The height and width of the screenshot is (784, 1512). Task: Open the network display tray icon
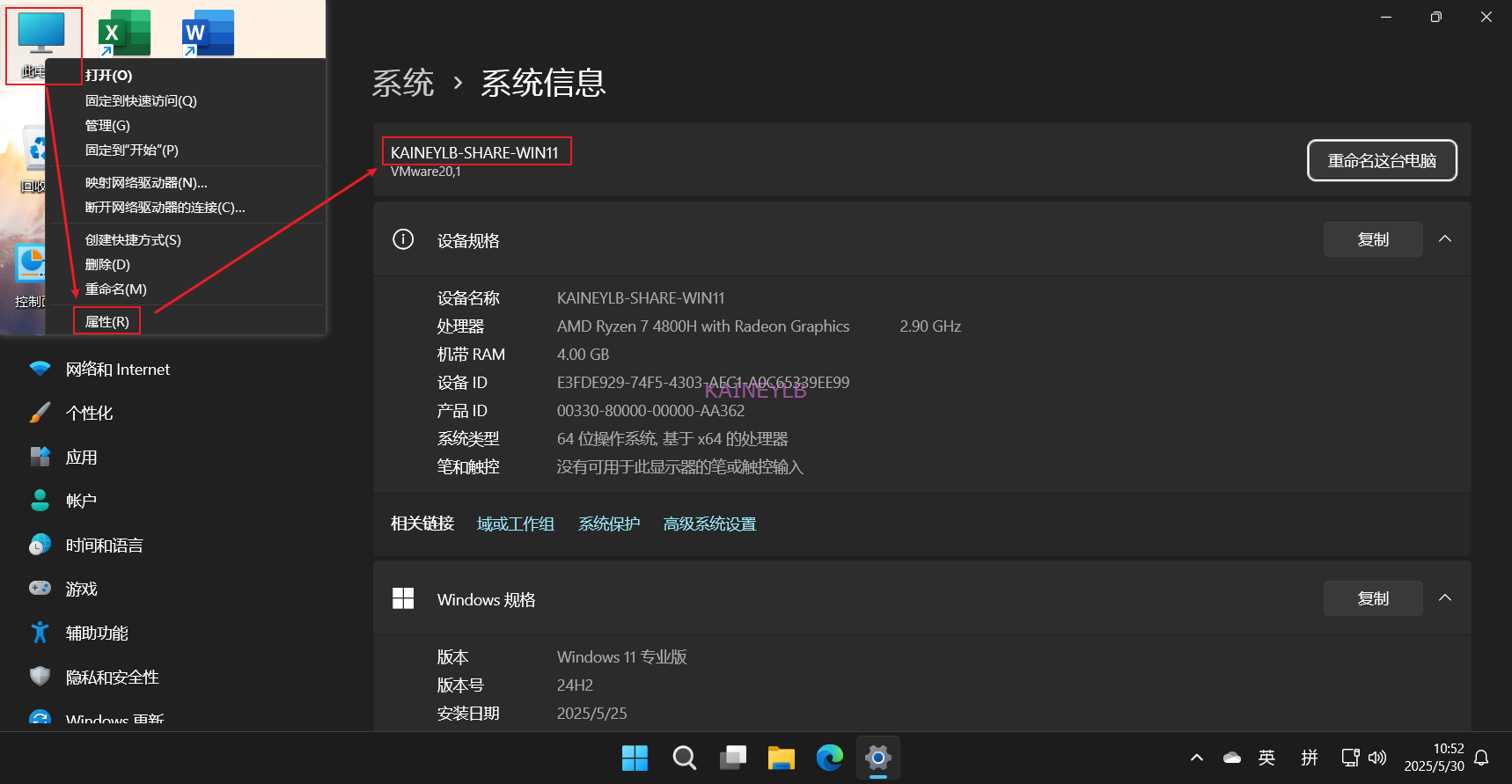point(1350,758)
